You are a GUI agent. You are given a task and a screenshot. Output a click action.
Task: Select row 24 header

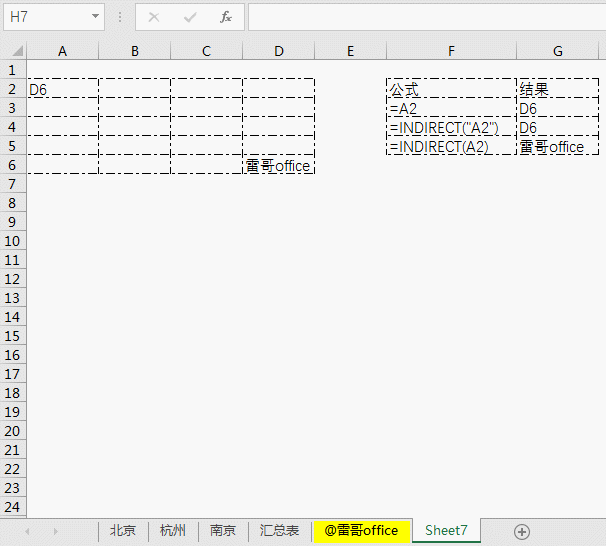click(12, 507)
